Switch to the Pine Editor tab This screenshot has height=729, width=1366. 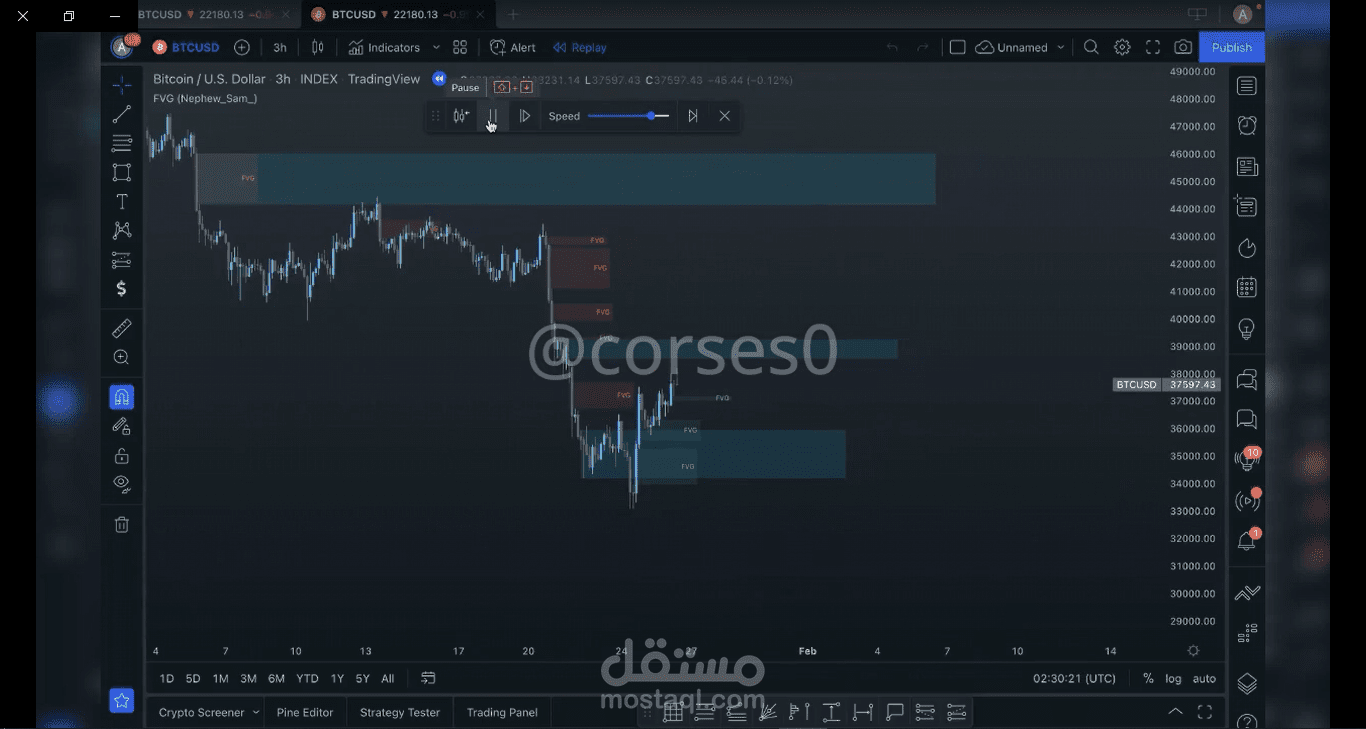[305, 712]
